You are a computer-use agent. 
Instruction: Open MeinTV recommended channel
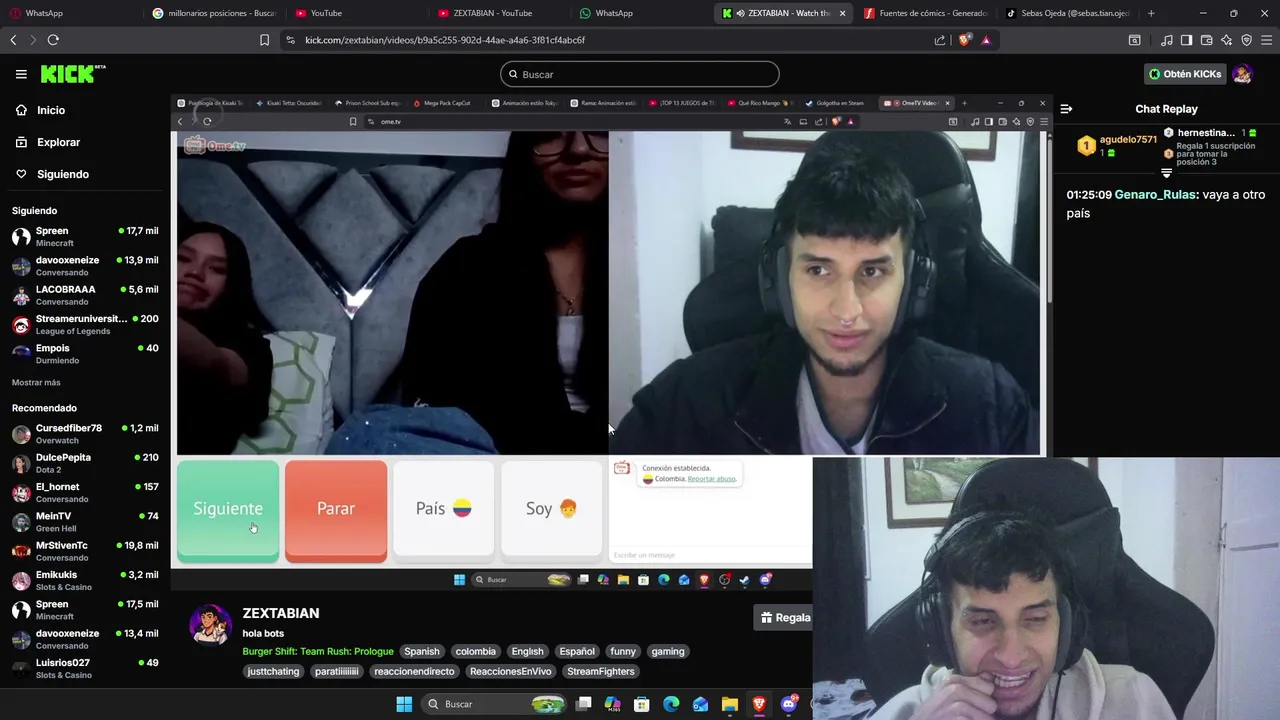pos(85,522)
